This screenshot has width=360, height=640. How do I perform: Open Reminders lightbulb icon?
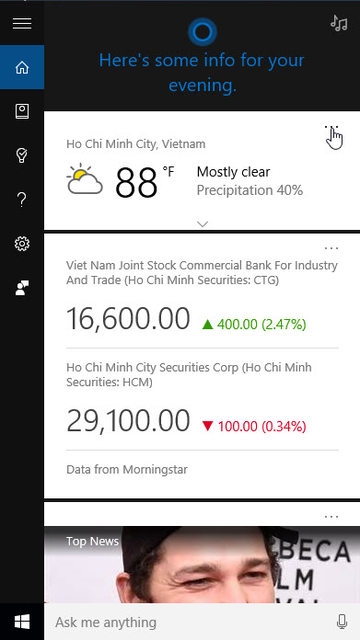tap(22, 156)
